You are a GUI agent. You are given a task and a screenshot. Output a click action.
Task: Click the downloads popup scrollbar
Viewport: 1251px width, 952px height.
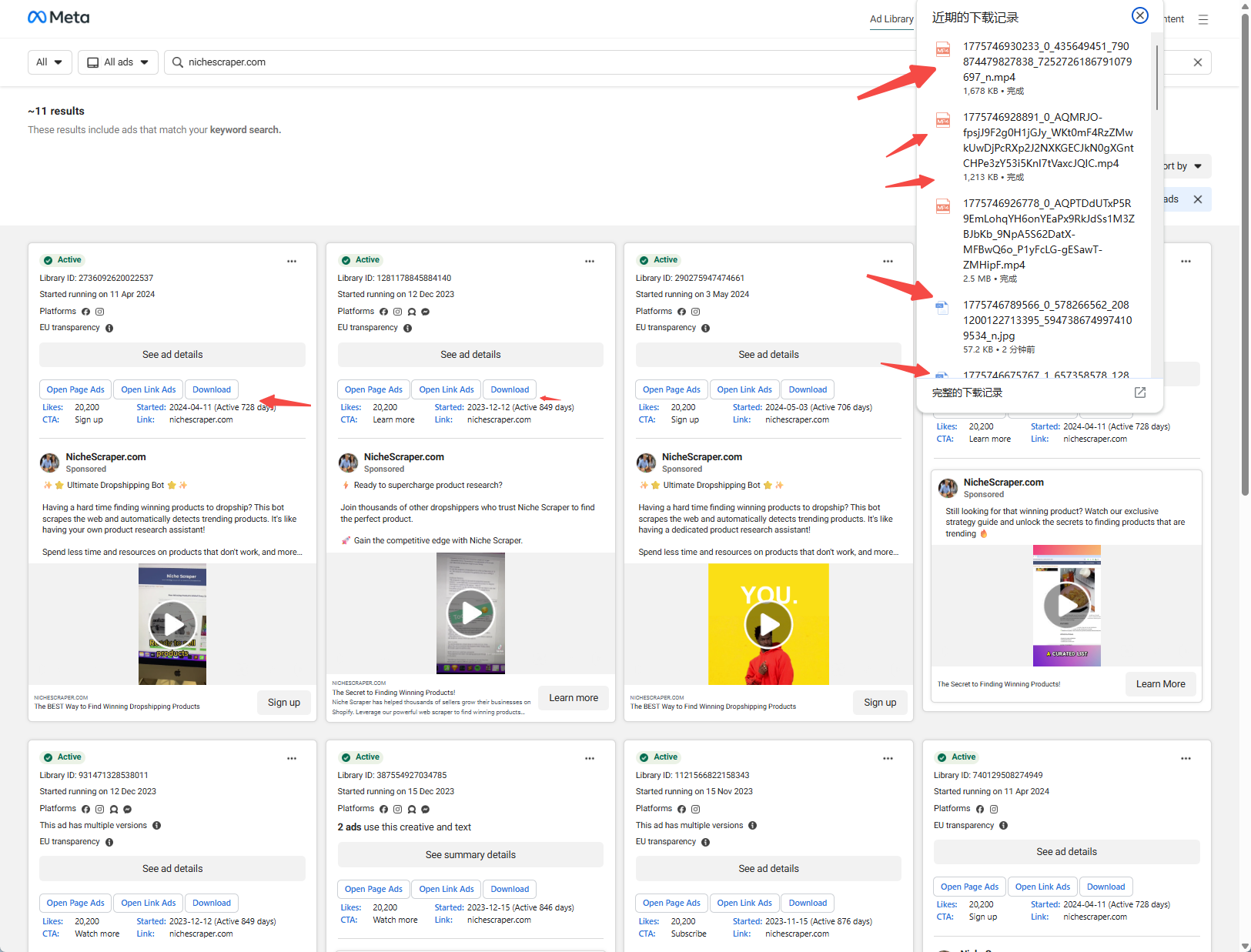click(1156, 77)
